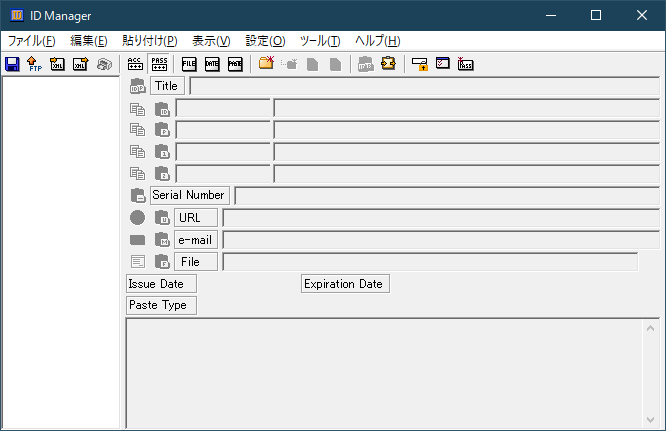Click into the URL input field
Viewport: 666px width, 431px height.
click(441, 218)
